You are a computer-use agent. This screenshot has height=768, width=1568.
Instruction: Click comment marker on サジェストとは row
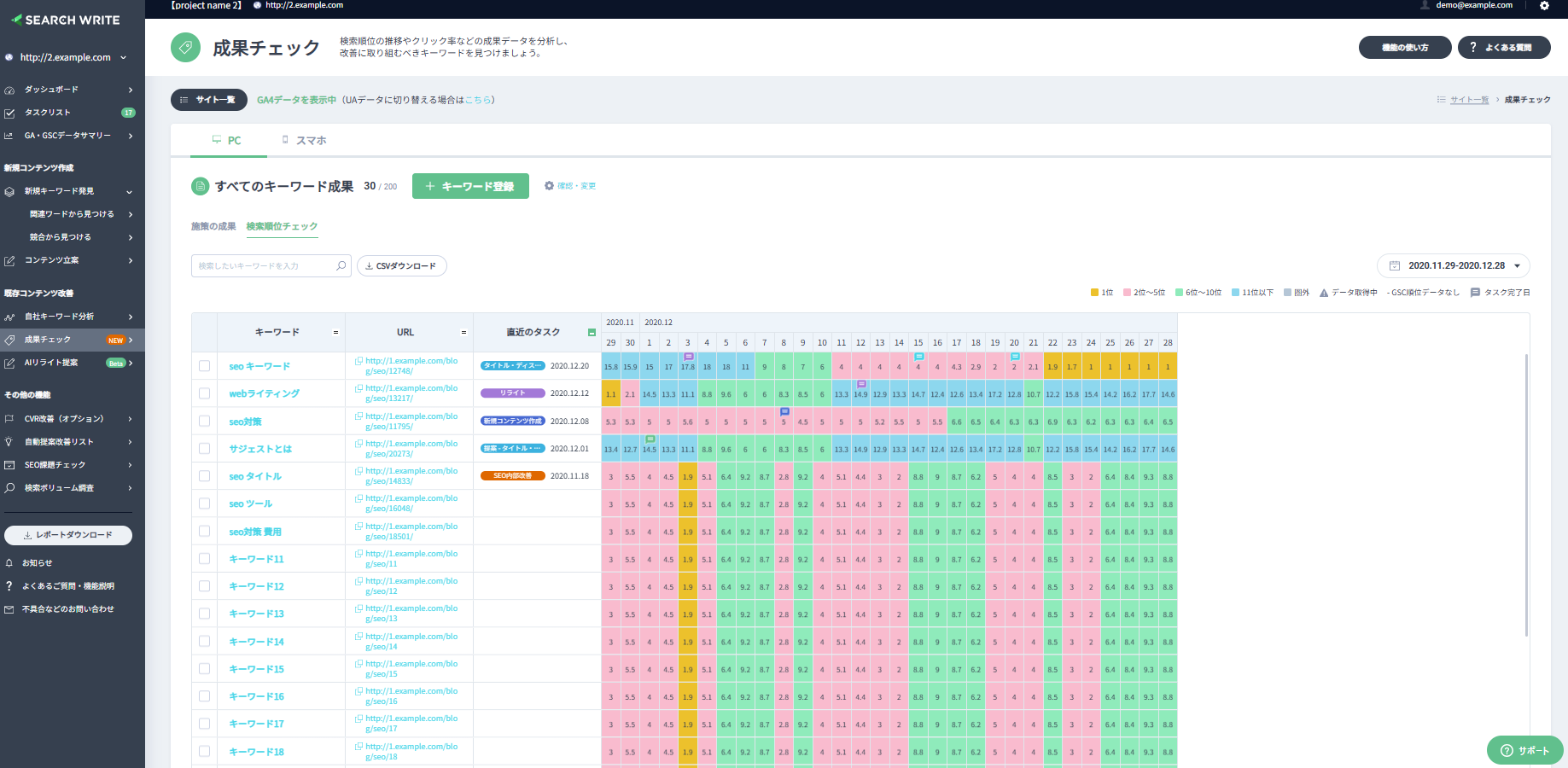[x=650, y=439]
